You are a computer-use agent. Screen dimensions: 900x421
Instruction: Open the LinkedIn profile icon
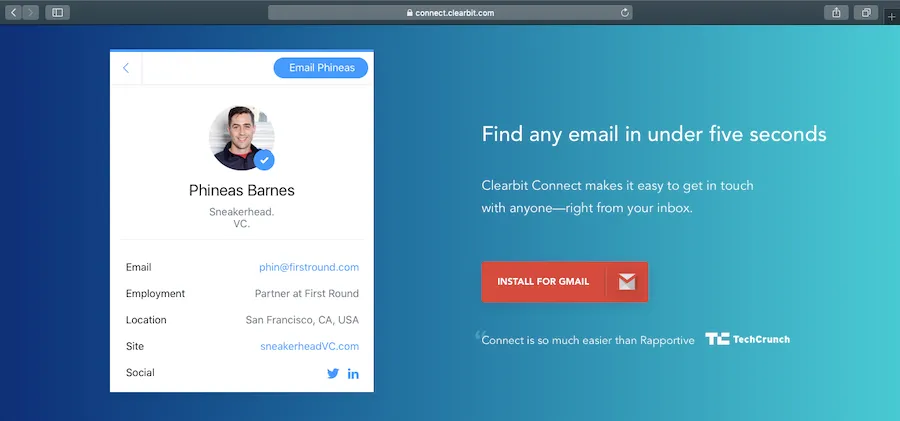click(x=353, y=374)
